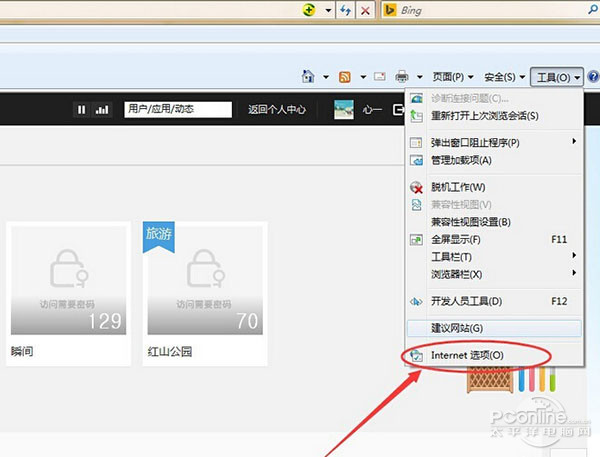The width and height of the screenshot is (600, 457).
Task: Click the search magnifier icon
Action: 593,10
